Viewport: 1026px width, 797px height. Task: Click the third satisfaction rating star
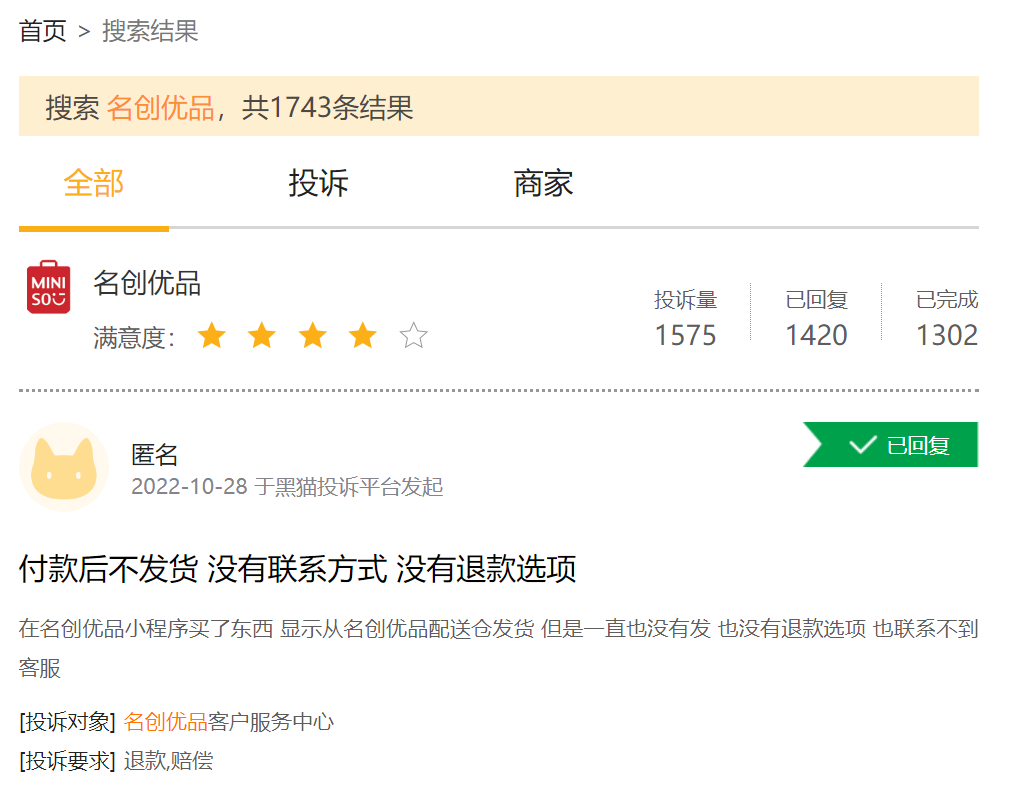pyautogui.click(x=313, y=336)
